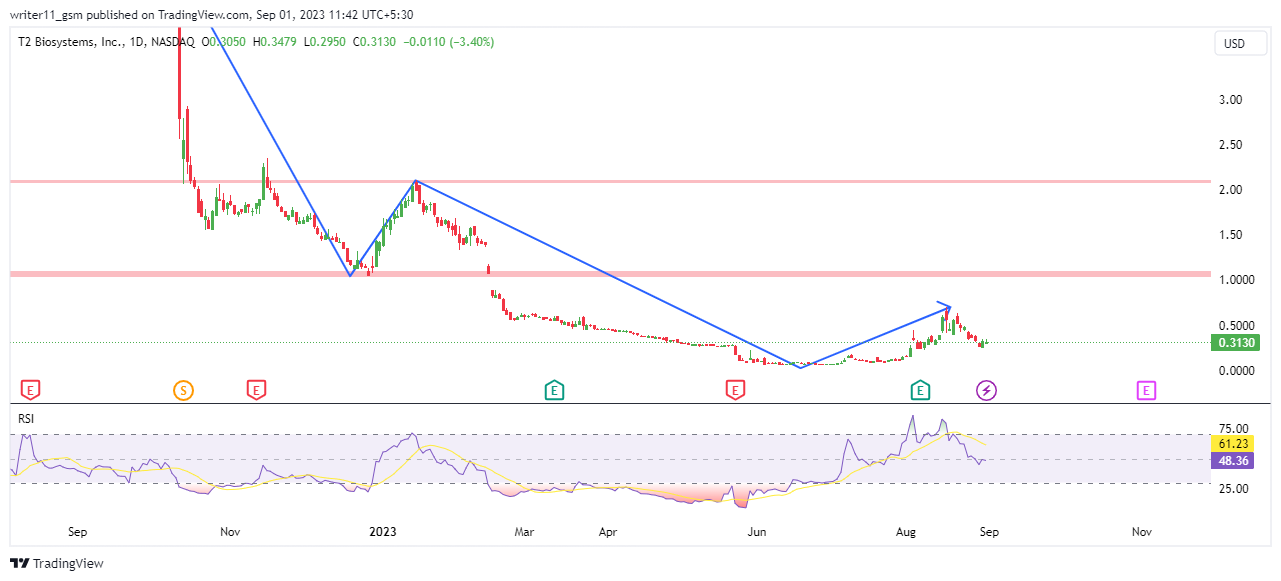Click the 3.00 price axis label
Viewport: 1281px width, 581px height.
1230,100
